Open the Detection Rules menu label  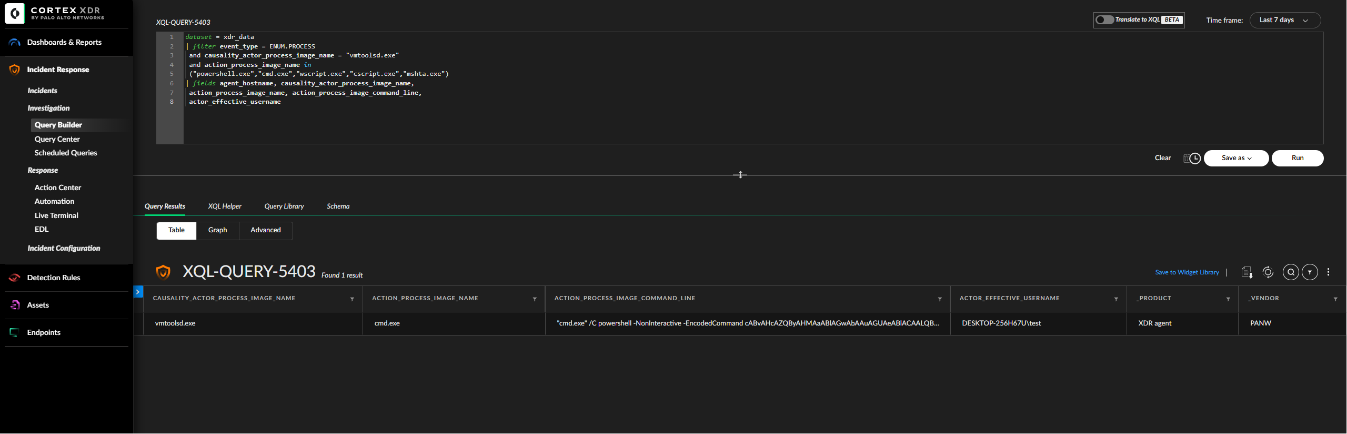(x=53, y=278)
